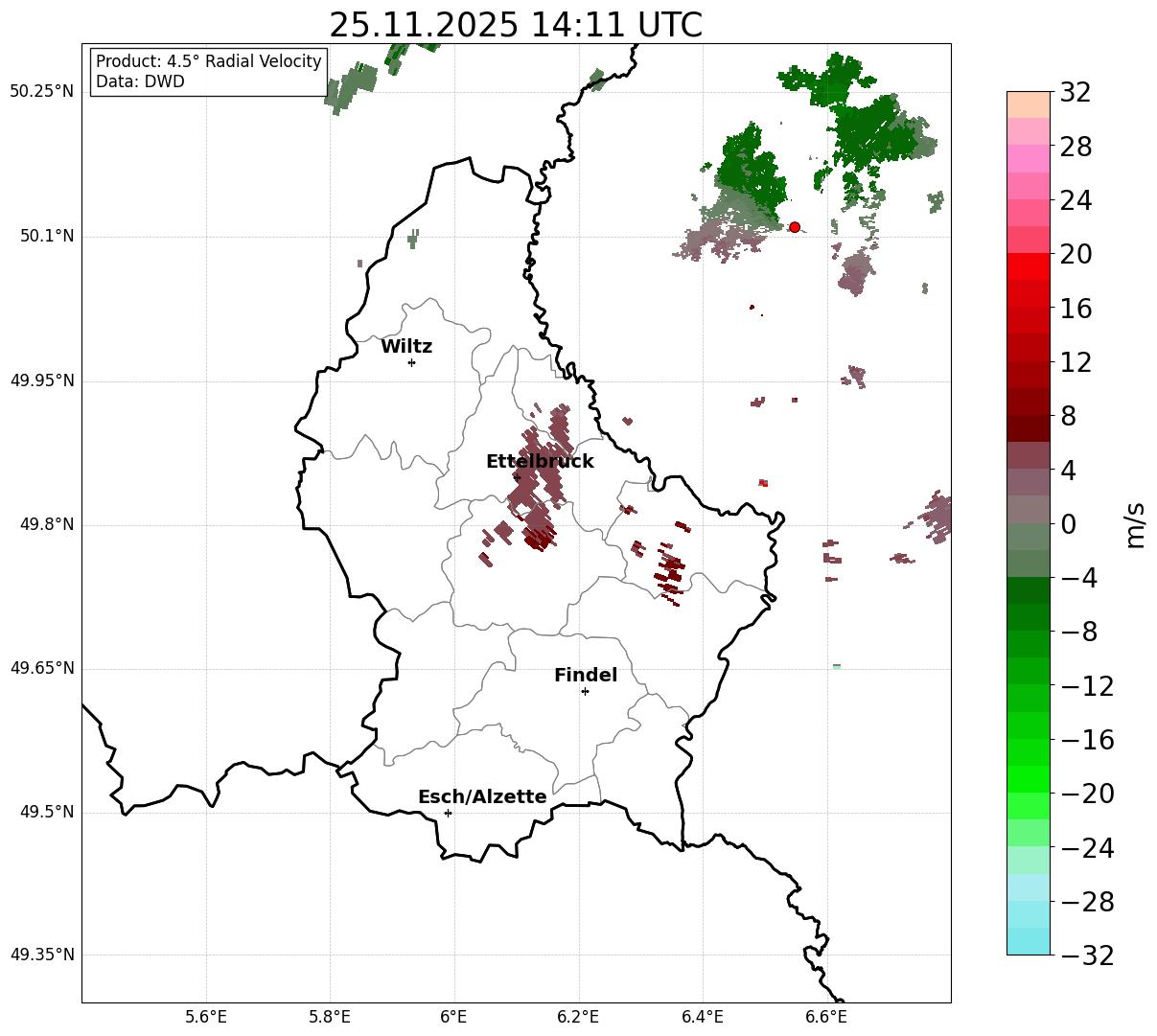Click the colorbar tick label −12

point(1087,686)
